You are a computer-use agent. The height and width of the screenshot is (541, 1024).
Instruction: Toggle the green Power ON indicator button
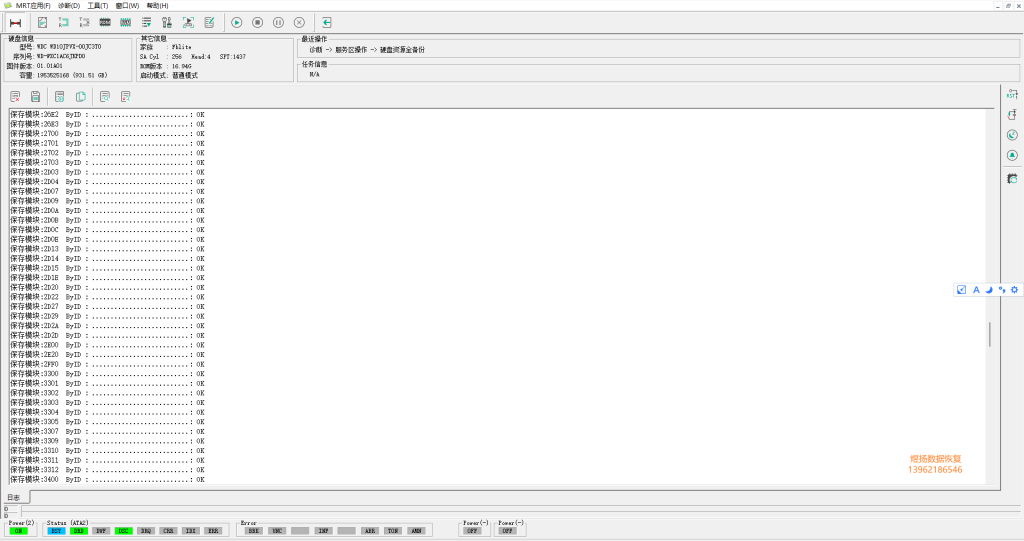point(18,531)
